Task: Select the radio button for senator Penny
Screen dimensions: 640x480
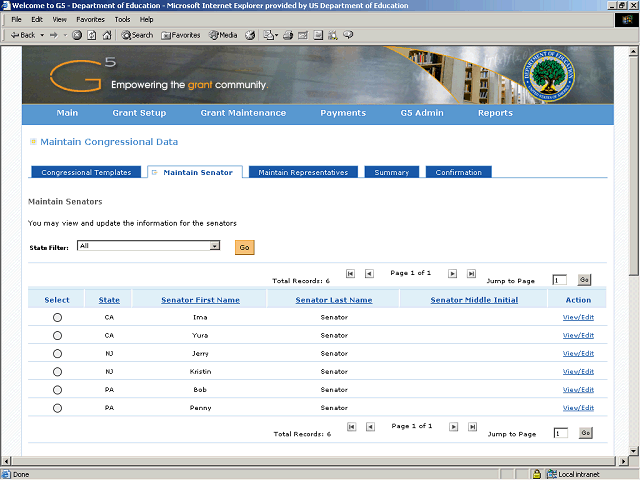Action: pyautogui.click(x=57, y=408)
